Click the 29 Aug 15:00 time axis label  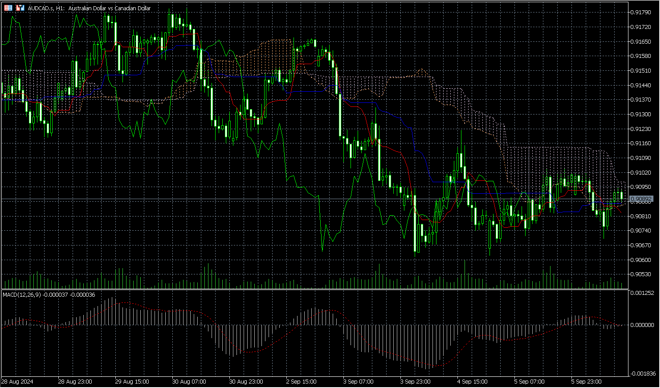pos(132,382)
